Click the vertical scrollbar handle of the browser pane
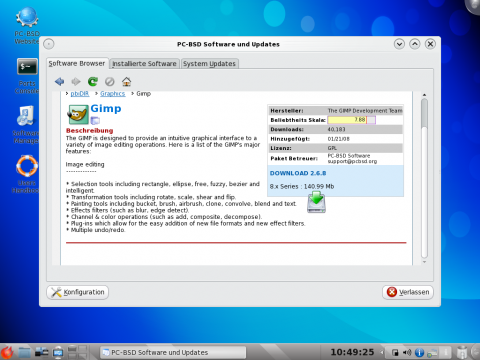 (x=424, y=113)
